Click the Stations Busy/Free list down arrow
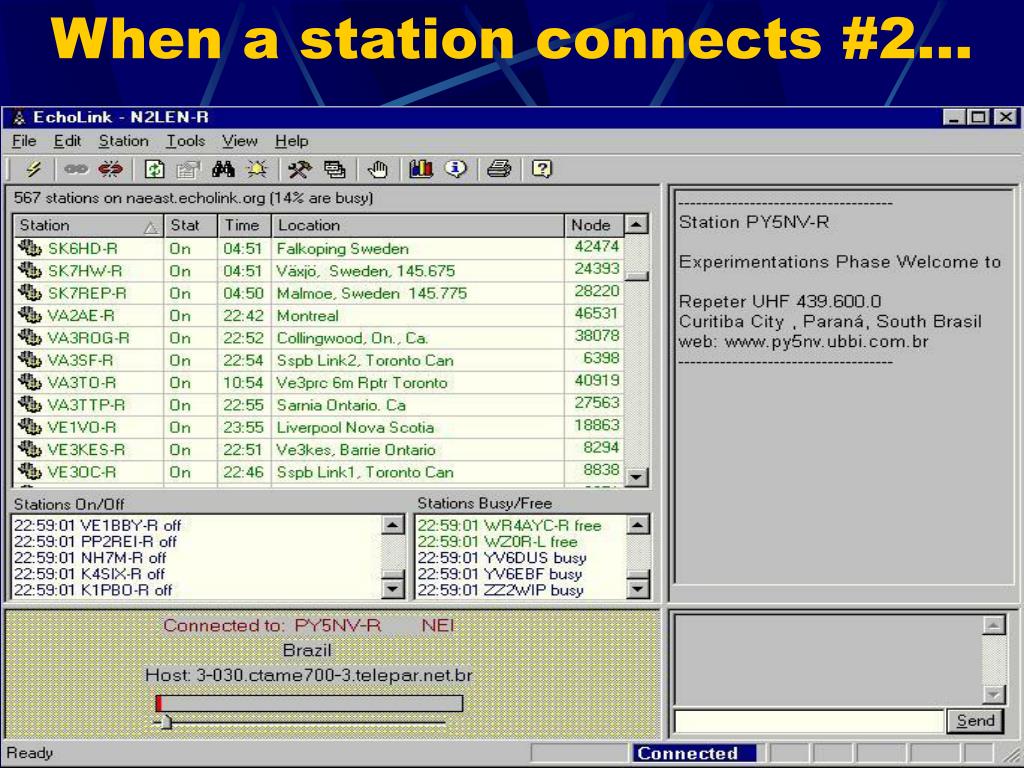 tap(638, 589)
